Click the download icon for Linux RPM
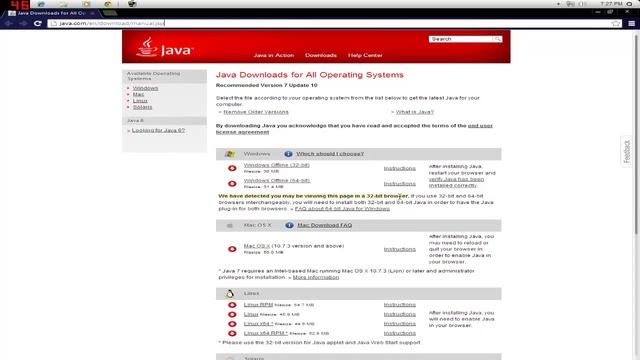The image size is (640, 360). (232, 305)
